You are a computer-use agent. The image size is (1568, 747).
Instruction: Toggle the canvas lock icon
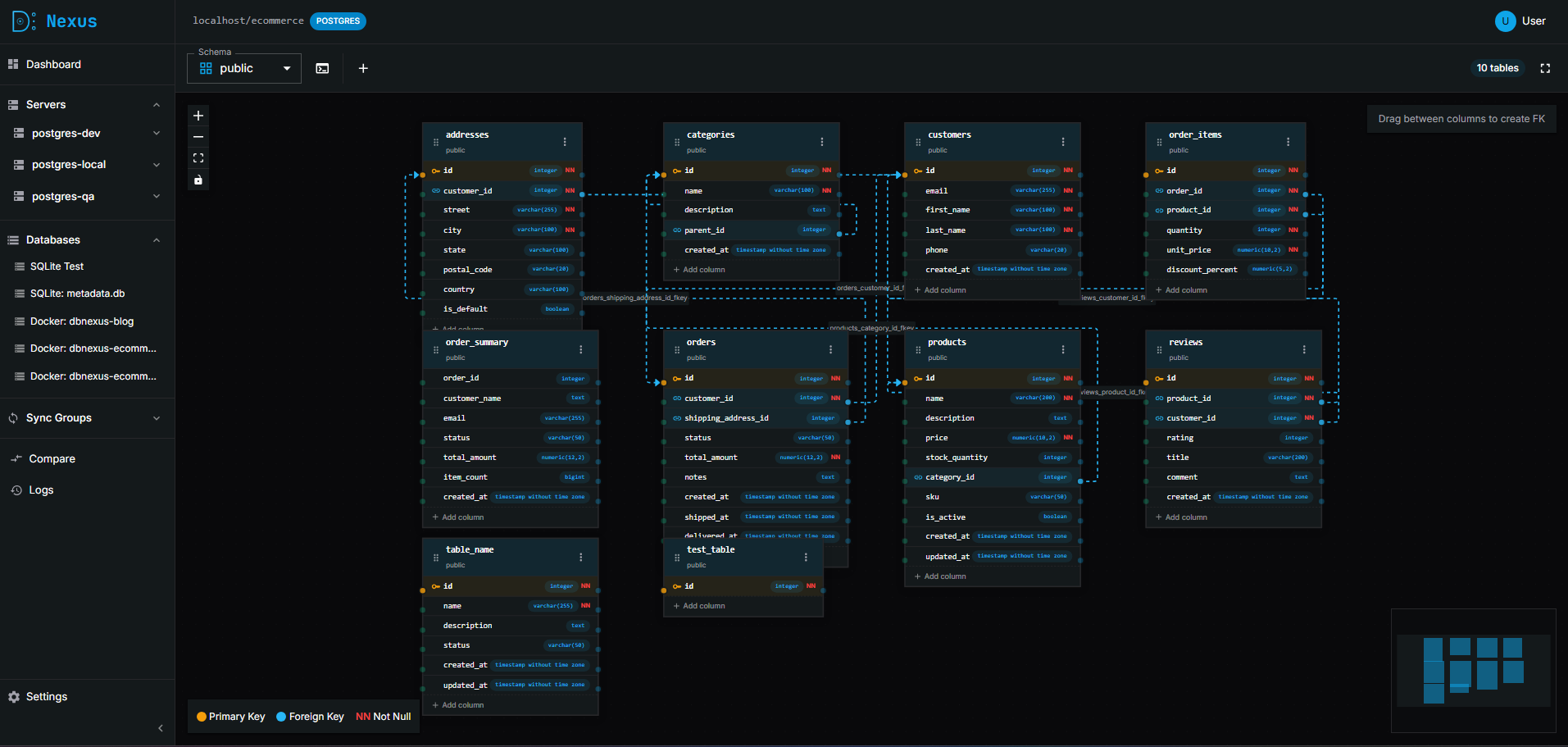coord(198,180)
